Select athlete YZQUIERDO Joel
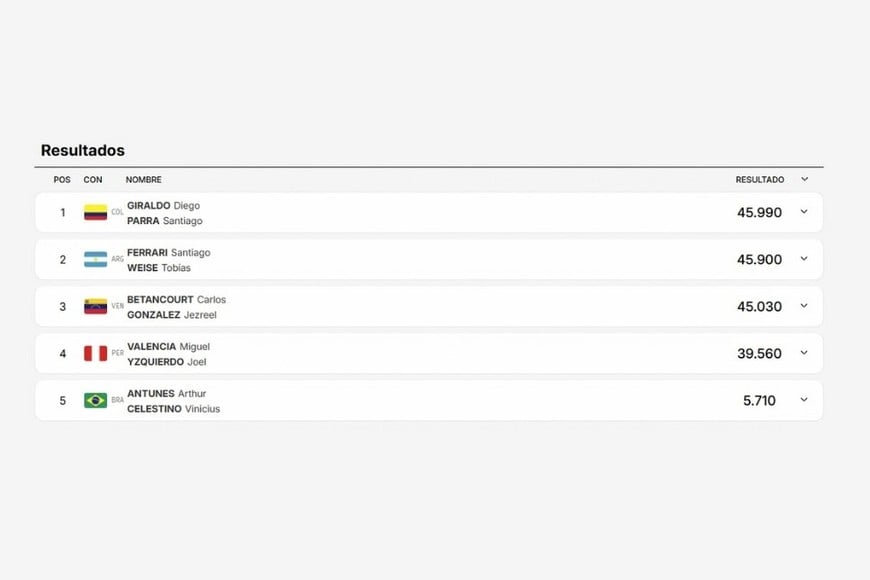 [x=166, y=362]
